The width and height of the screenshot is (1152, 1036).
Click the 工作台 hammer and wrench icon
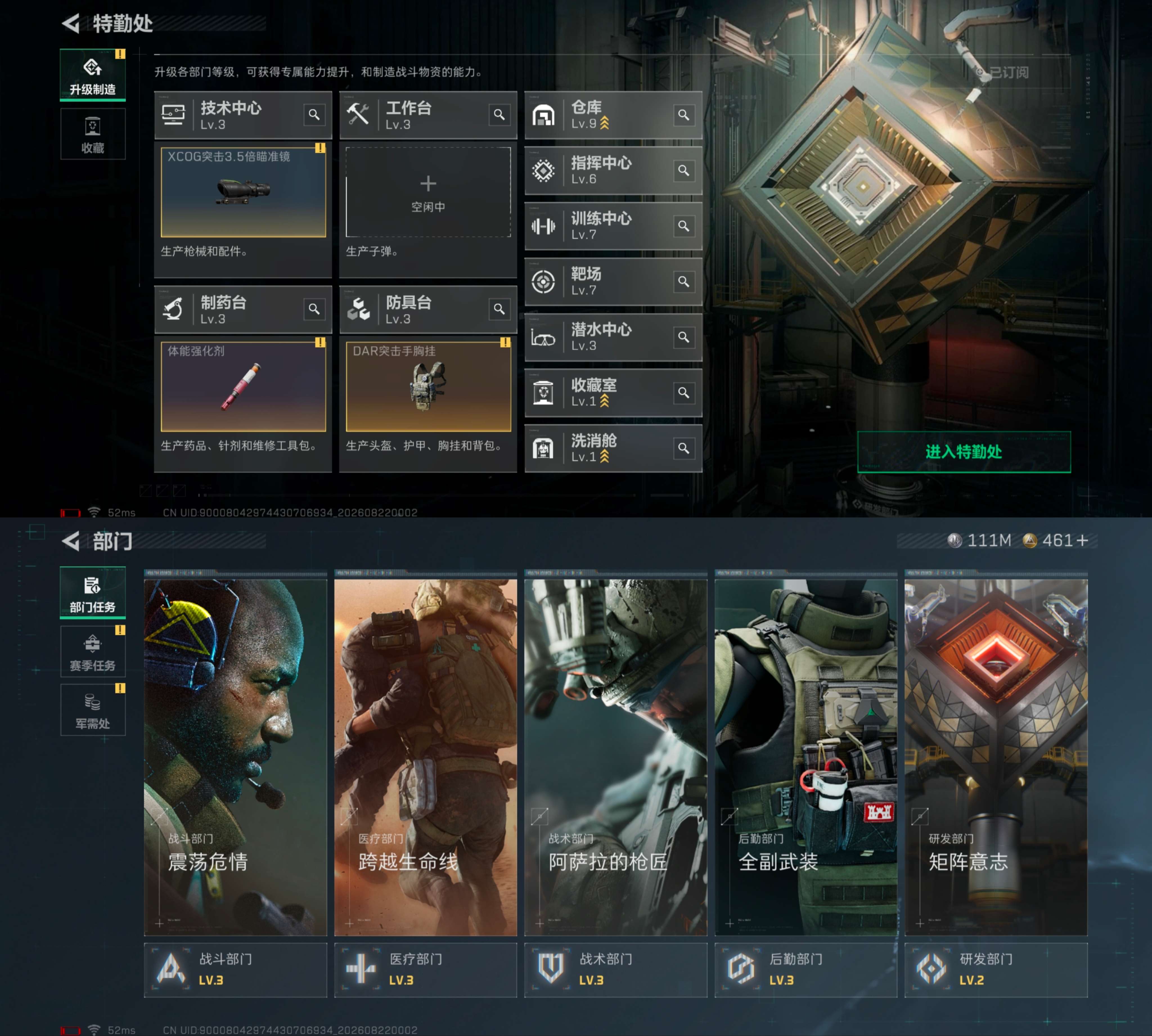358,115
